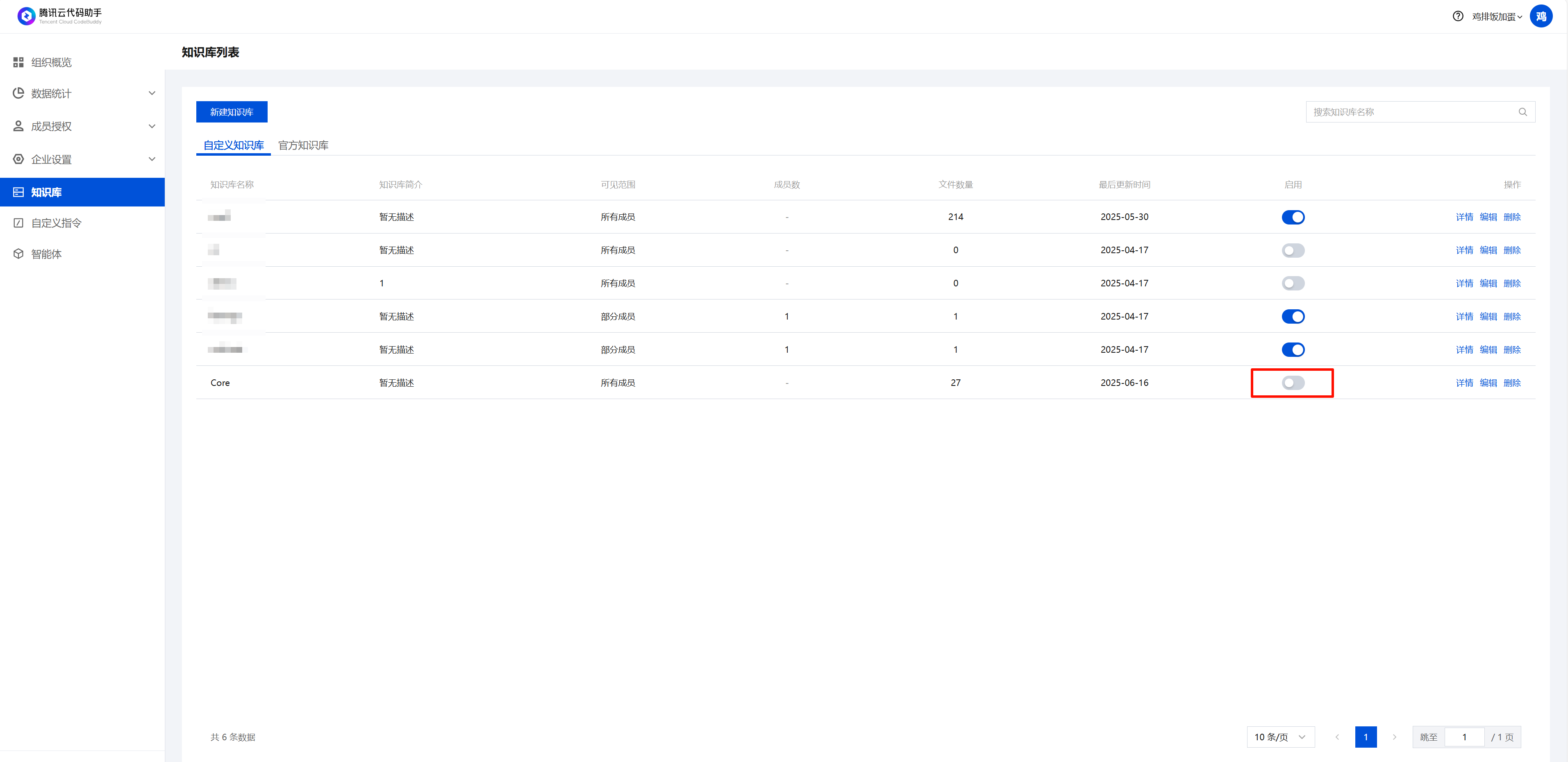Click the 新建知识库 button
The image size is (1568, 762).
[231, 112]
